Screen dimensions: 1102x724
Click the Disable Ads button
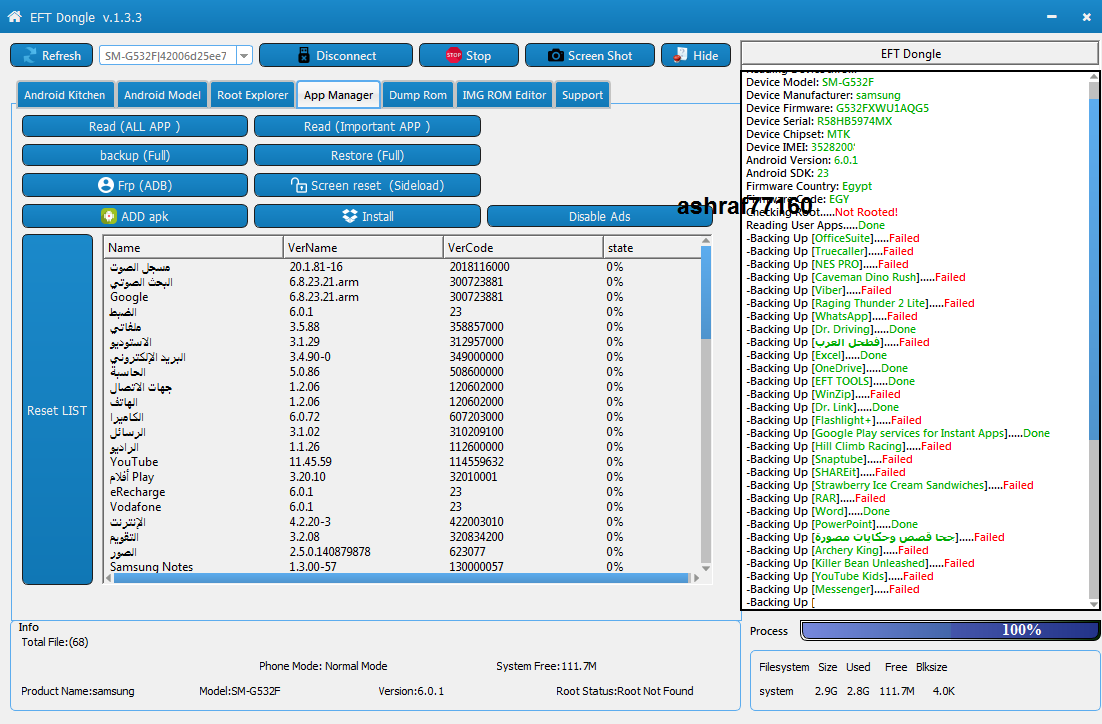click(x=599, y=216)
